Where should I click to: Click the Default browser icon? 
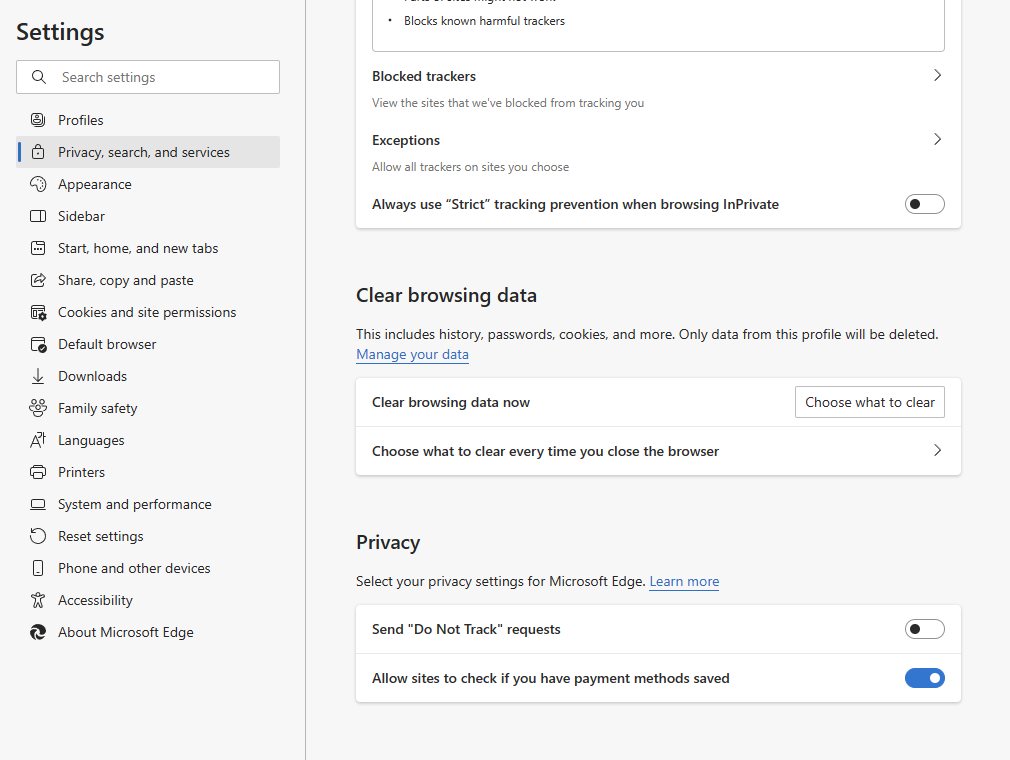(x=38, y=345)
